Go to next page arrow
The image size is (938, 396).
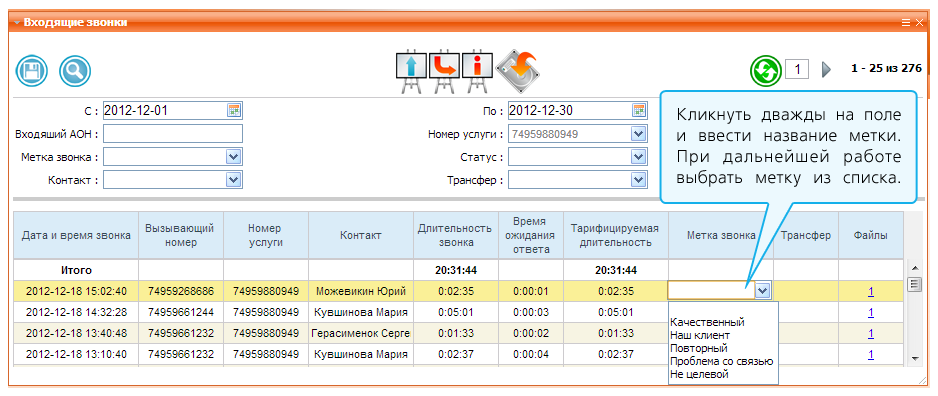point(827,70)
